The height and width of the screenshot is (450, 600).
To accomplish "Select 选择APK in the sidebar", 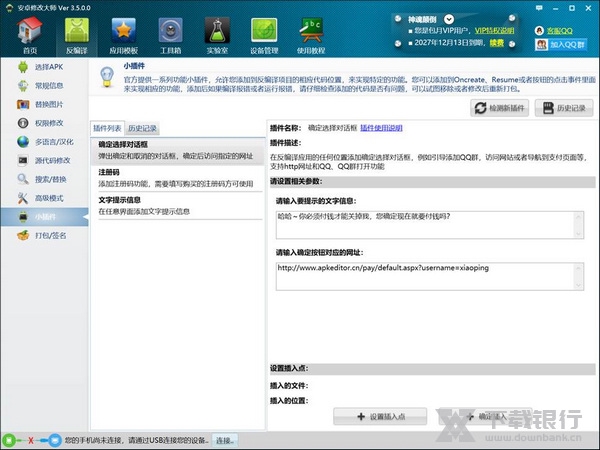I will tap(46, 66).
